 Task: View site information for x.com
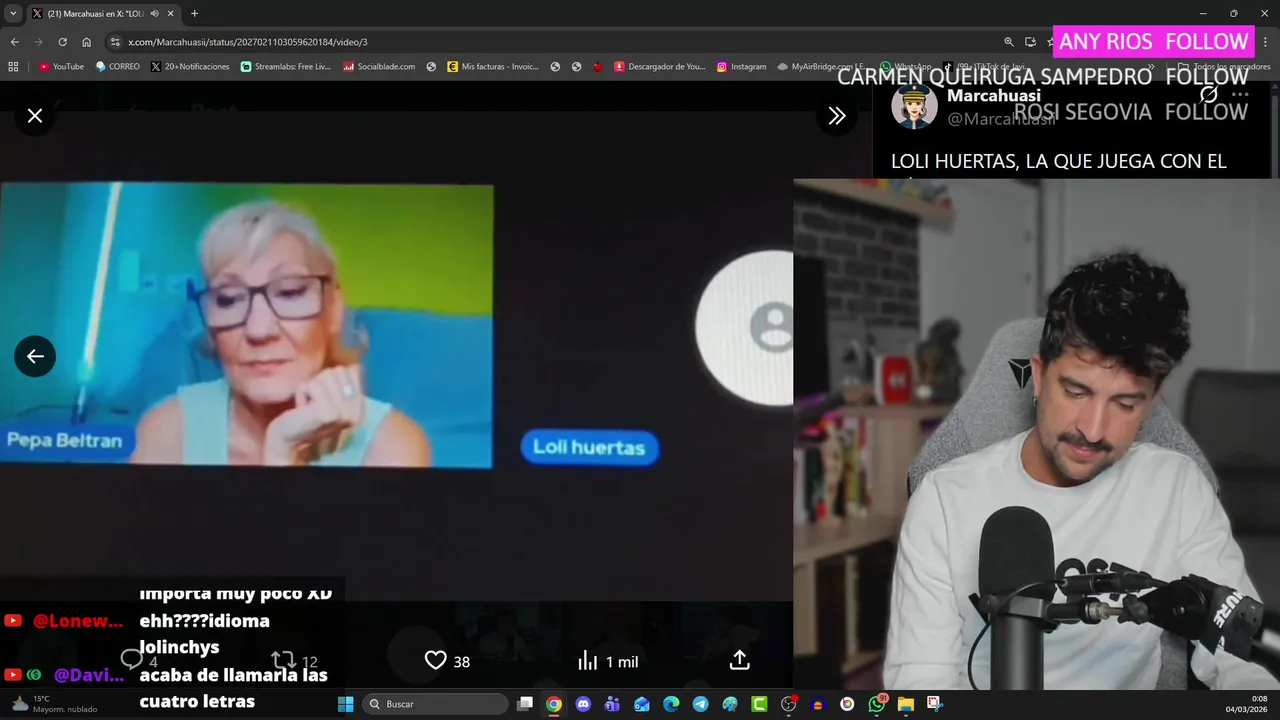coord(115,42)
